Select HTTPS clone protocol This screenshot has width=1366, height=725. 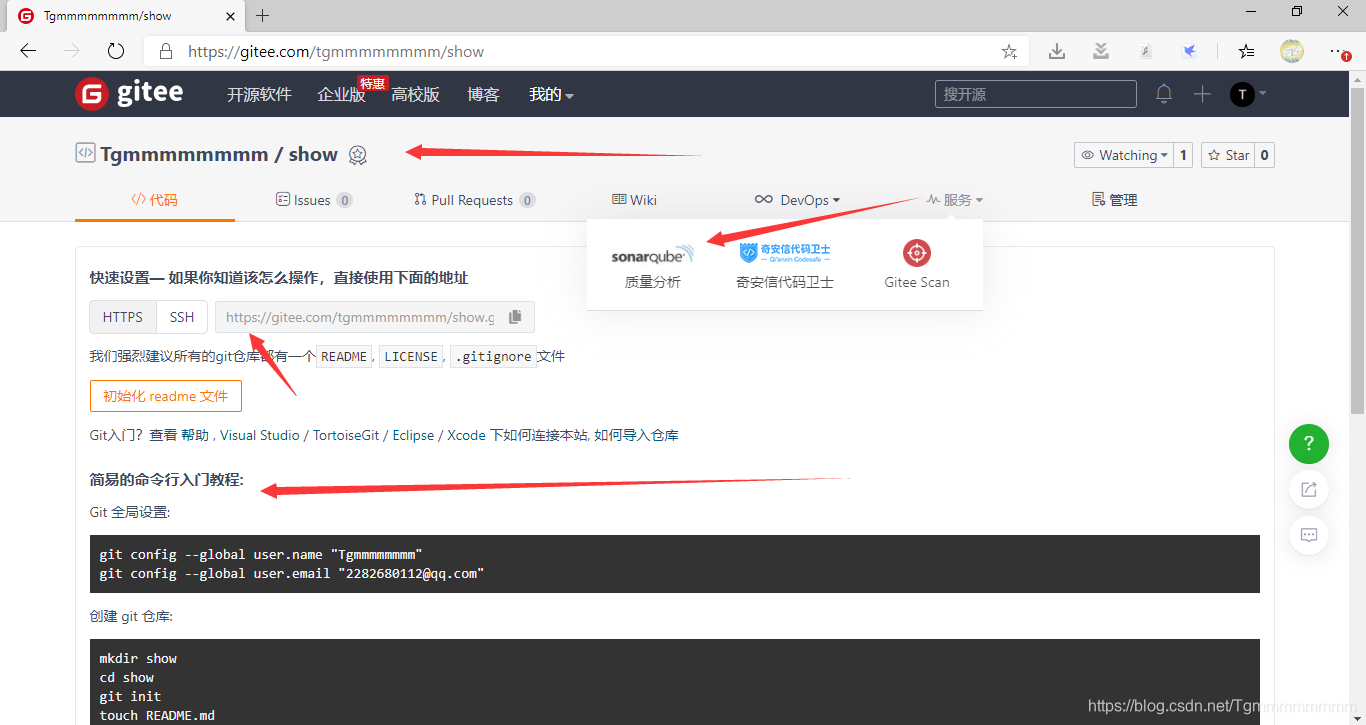(x=123, y=317)
